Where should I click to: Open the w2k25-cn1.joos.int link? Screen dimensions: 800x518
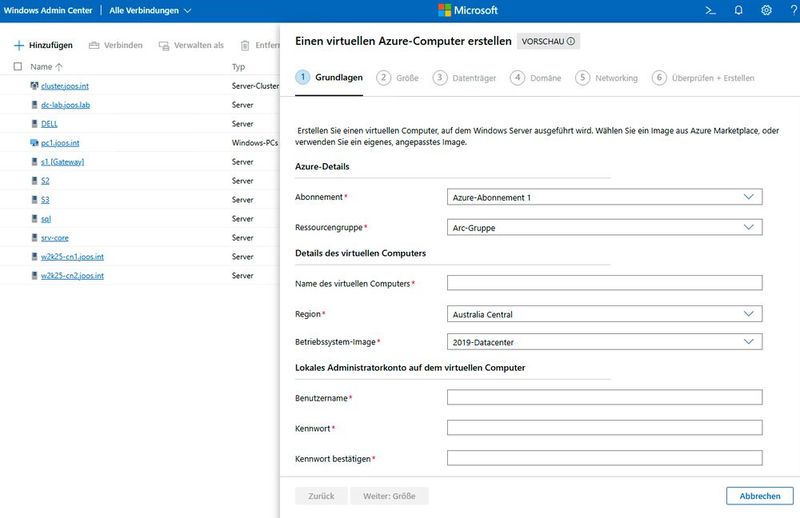pyautogui.click(x=72, y=256)
